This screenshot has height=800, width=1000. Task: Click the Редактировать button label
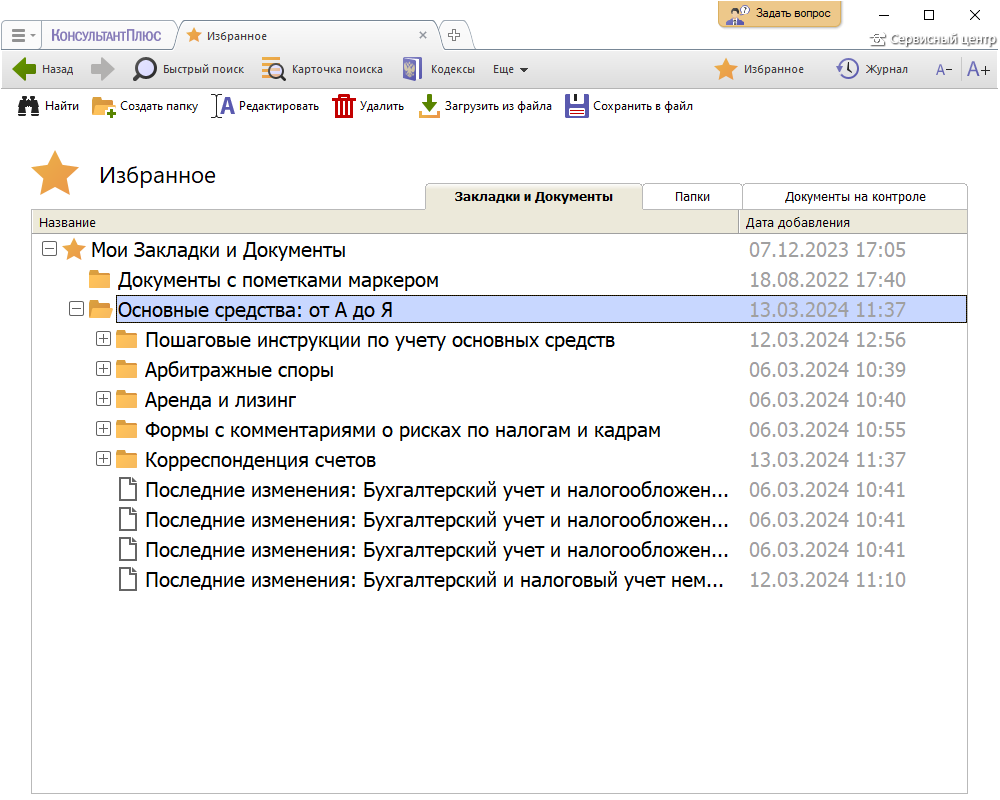[279, 106]
